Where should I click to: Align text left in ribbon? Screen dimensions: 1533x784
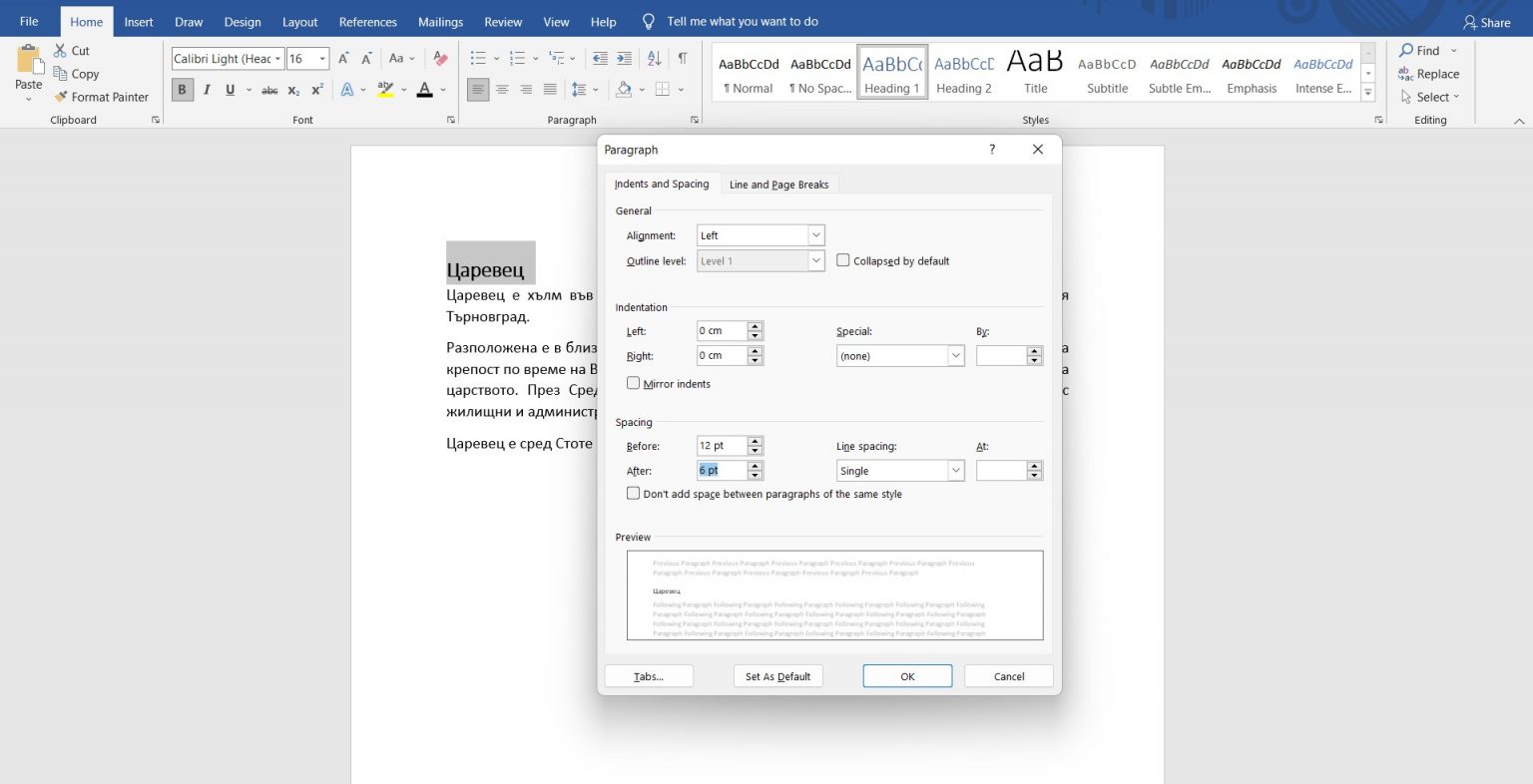[478, 90]
